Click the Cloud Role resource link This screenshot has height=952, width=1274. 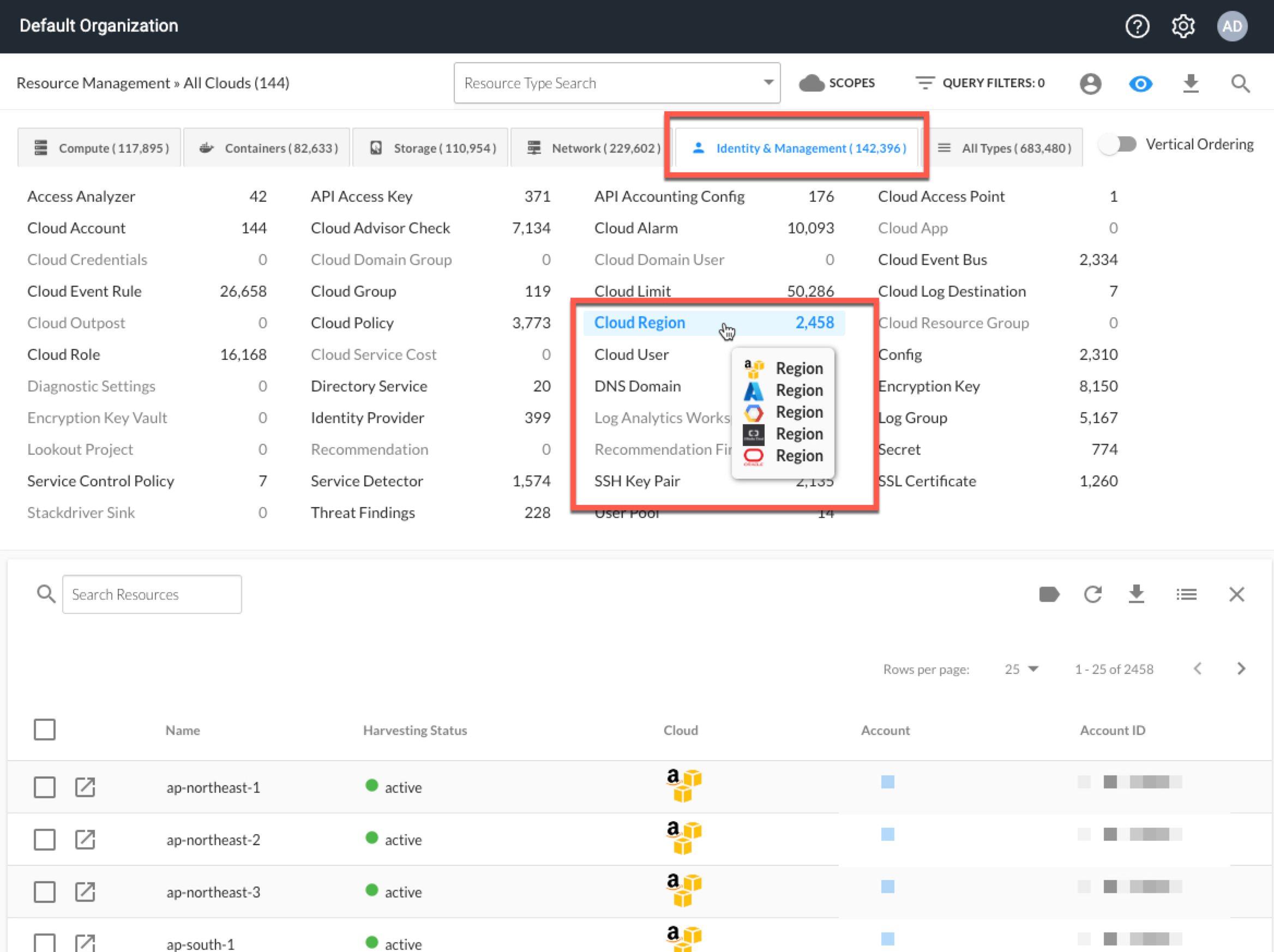[63, 354]
